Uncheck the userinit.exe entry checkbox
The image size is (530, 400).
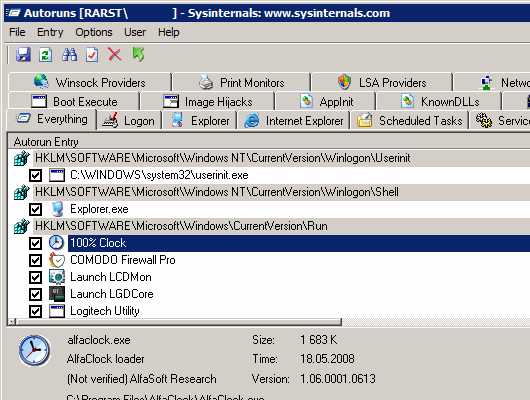coord(35,175)
